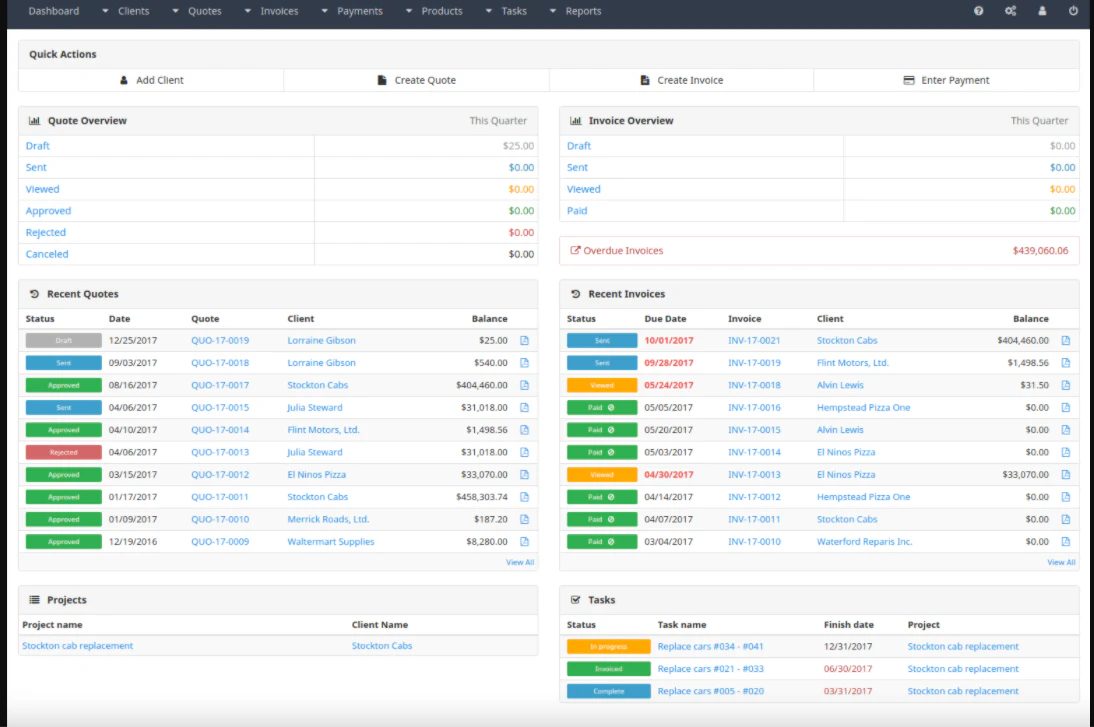Screen dimensions: 1094x727
Task: Click the power logout icon
Action: pyautogui.click(x=1073, y=11)
